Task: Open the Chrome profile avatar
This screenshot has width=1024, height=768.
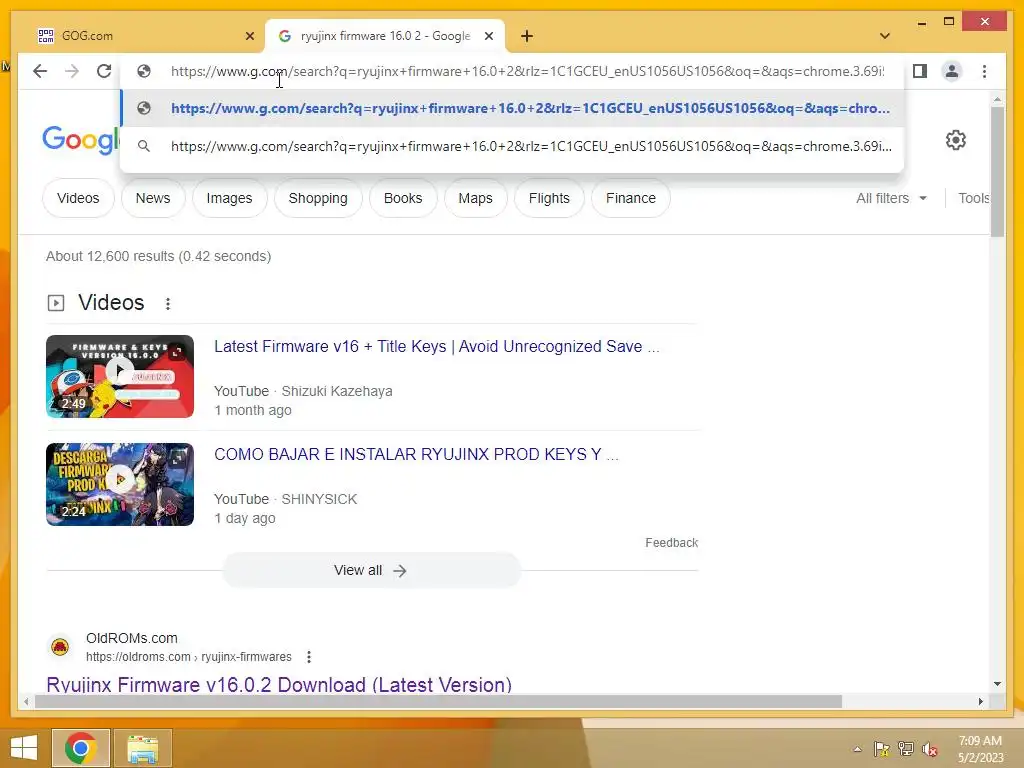Action: 952,71
